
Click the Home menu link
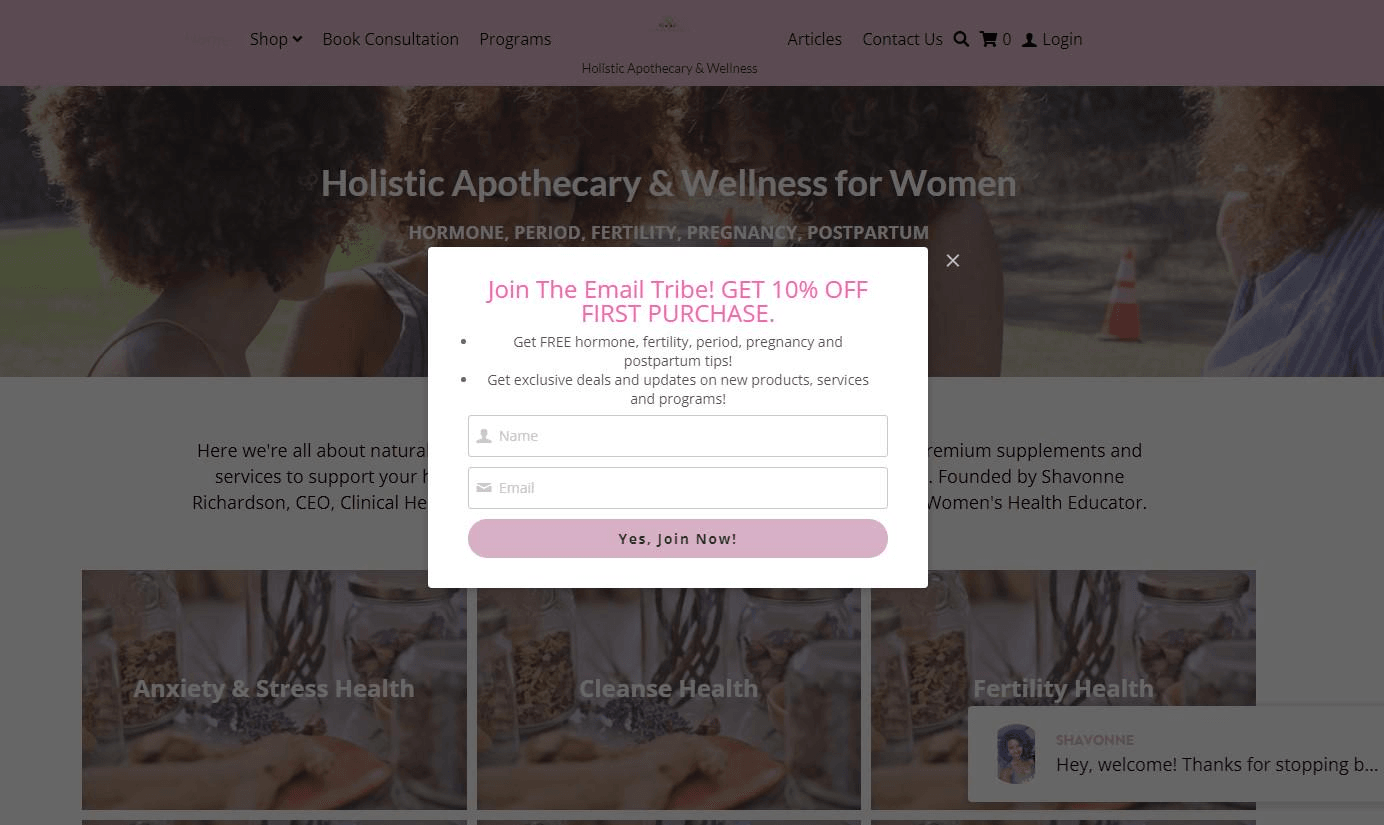207,39
